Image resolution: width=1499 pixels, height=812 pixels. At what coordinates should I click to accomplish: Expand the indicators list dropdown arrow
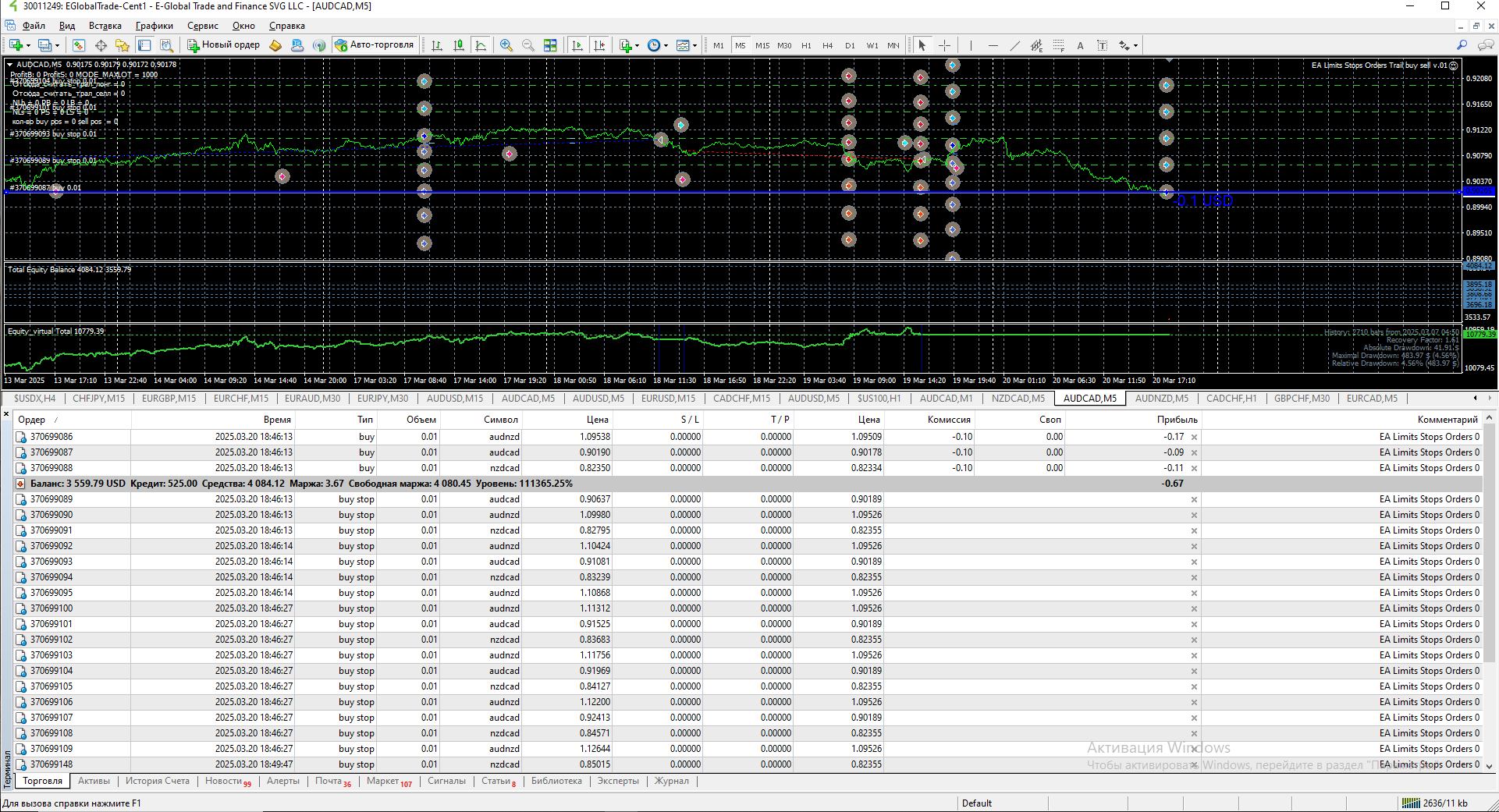point(637,45)
